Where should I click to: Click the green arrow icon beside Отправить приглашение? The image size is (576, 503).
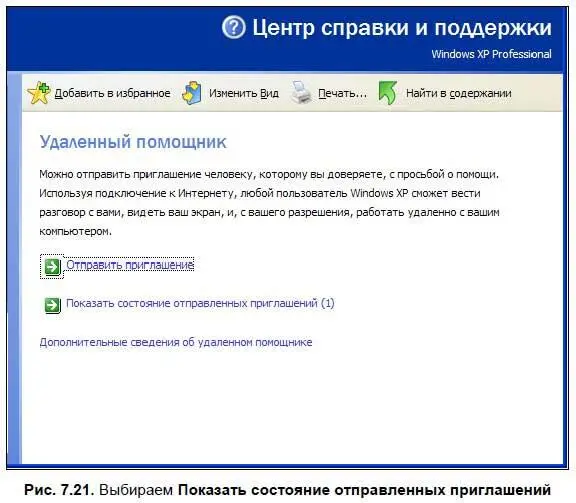coord(52,266)
